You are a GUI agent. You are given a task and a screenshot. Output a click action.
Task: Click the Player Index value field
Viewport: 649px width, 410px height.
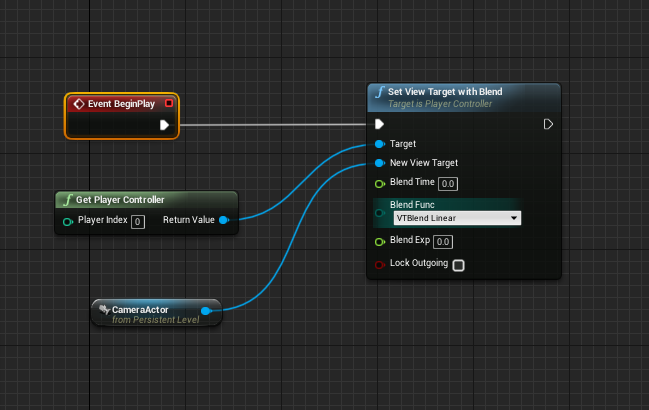(x=138, y=221)
